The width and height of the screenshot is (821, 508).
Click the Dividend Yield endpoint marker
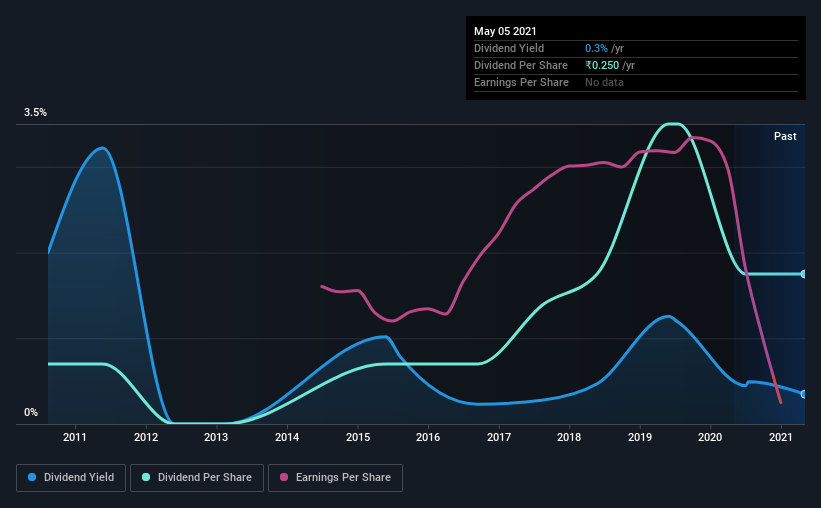pyautogui.click(x=803, y=394)
